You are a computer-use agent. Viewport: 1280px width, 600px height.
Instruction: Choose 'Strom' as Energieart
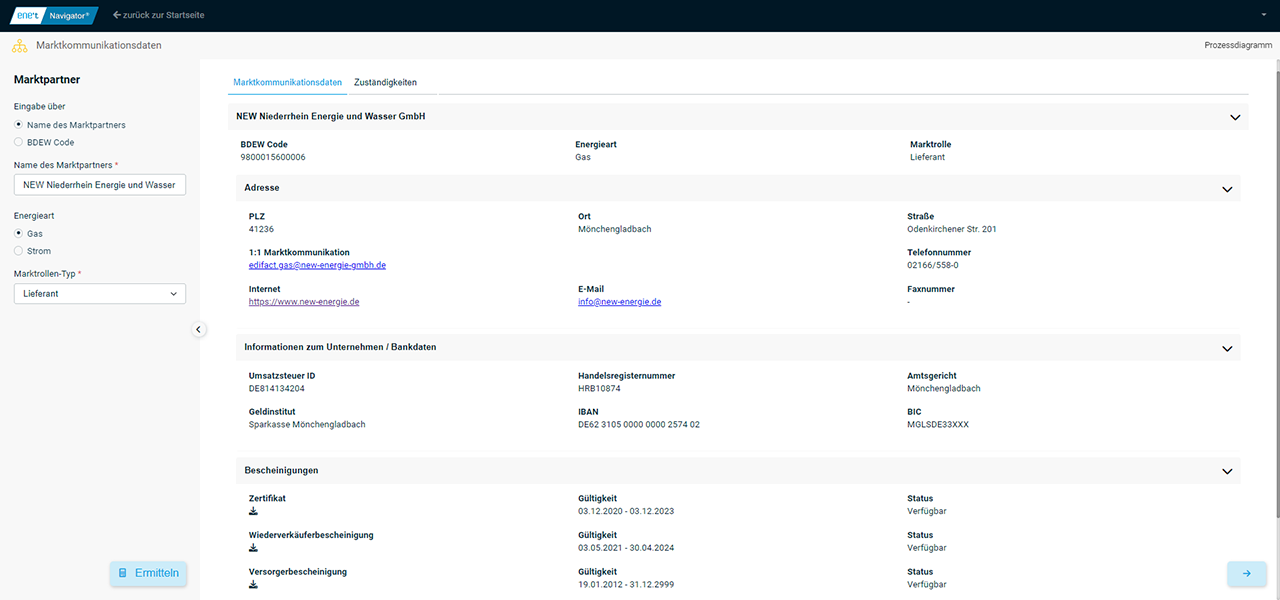[x=19, y=251]
